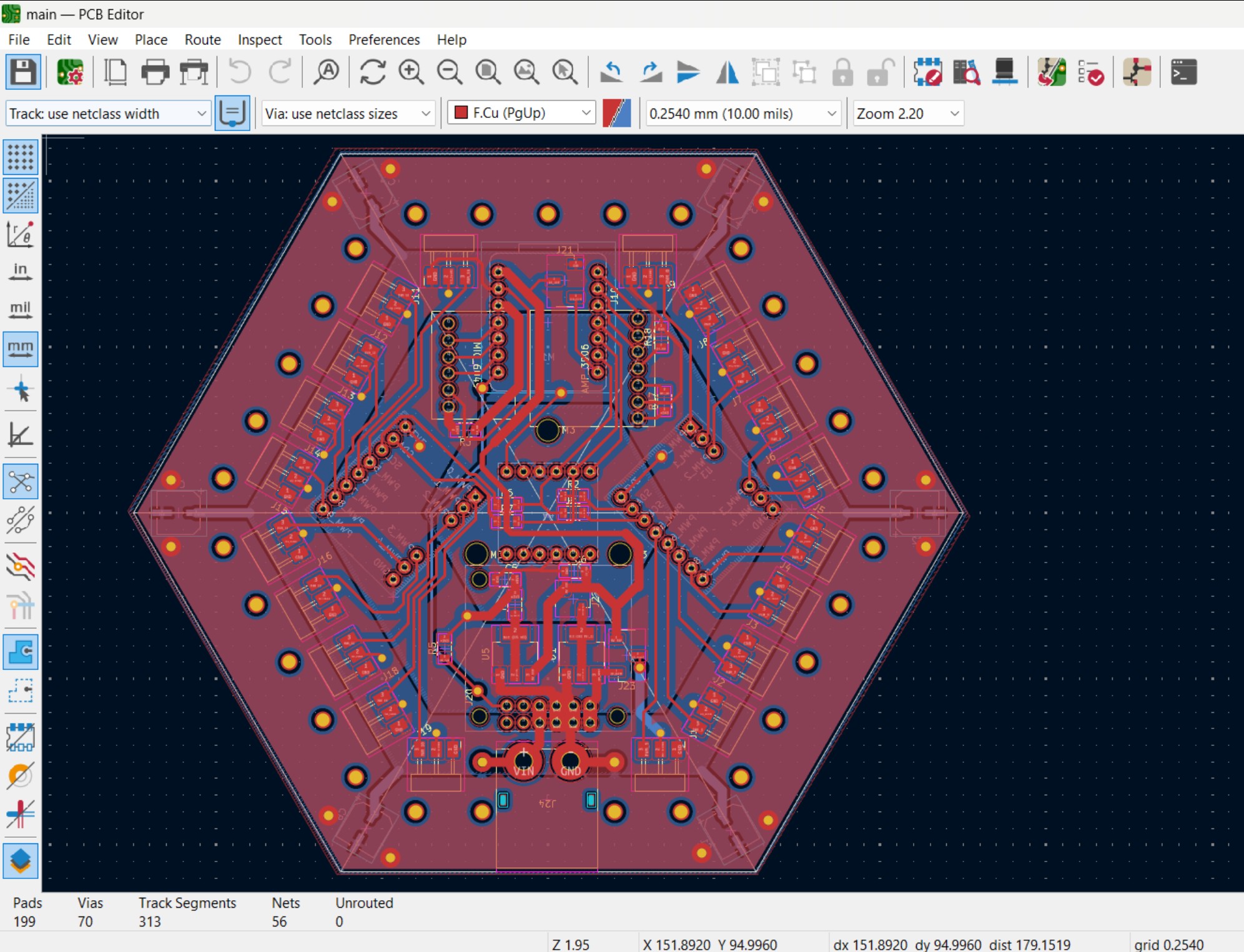Click the layer pair color swatch
The height and width of the screenshot is (952, 1244).
(x=616, y=113)
